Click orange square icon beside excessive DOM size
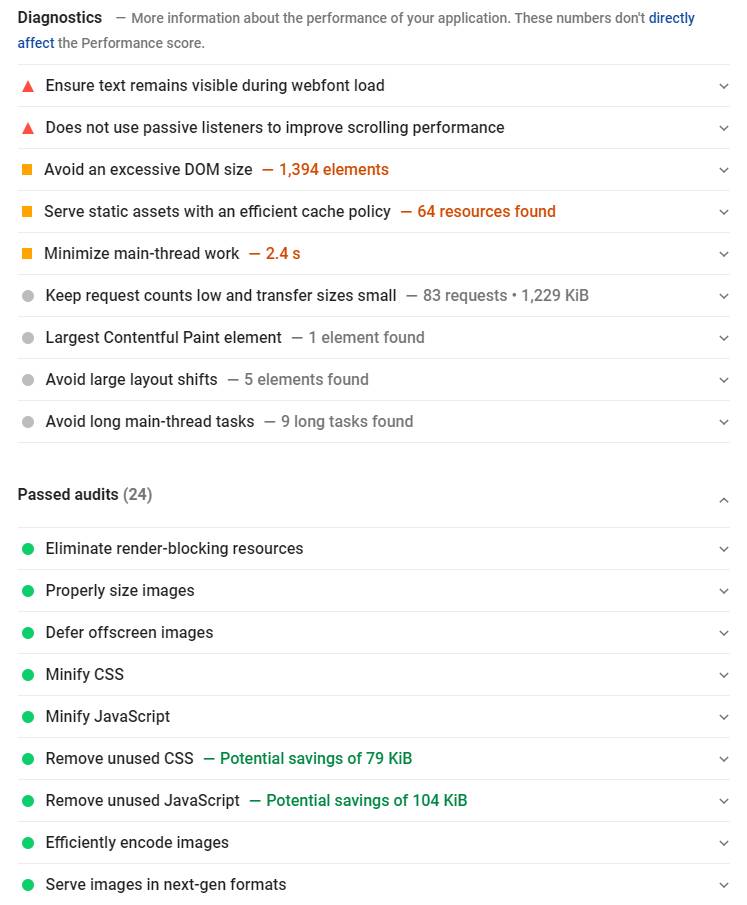The width and height of the screenshot is (747, 905). tap(28, 170)
